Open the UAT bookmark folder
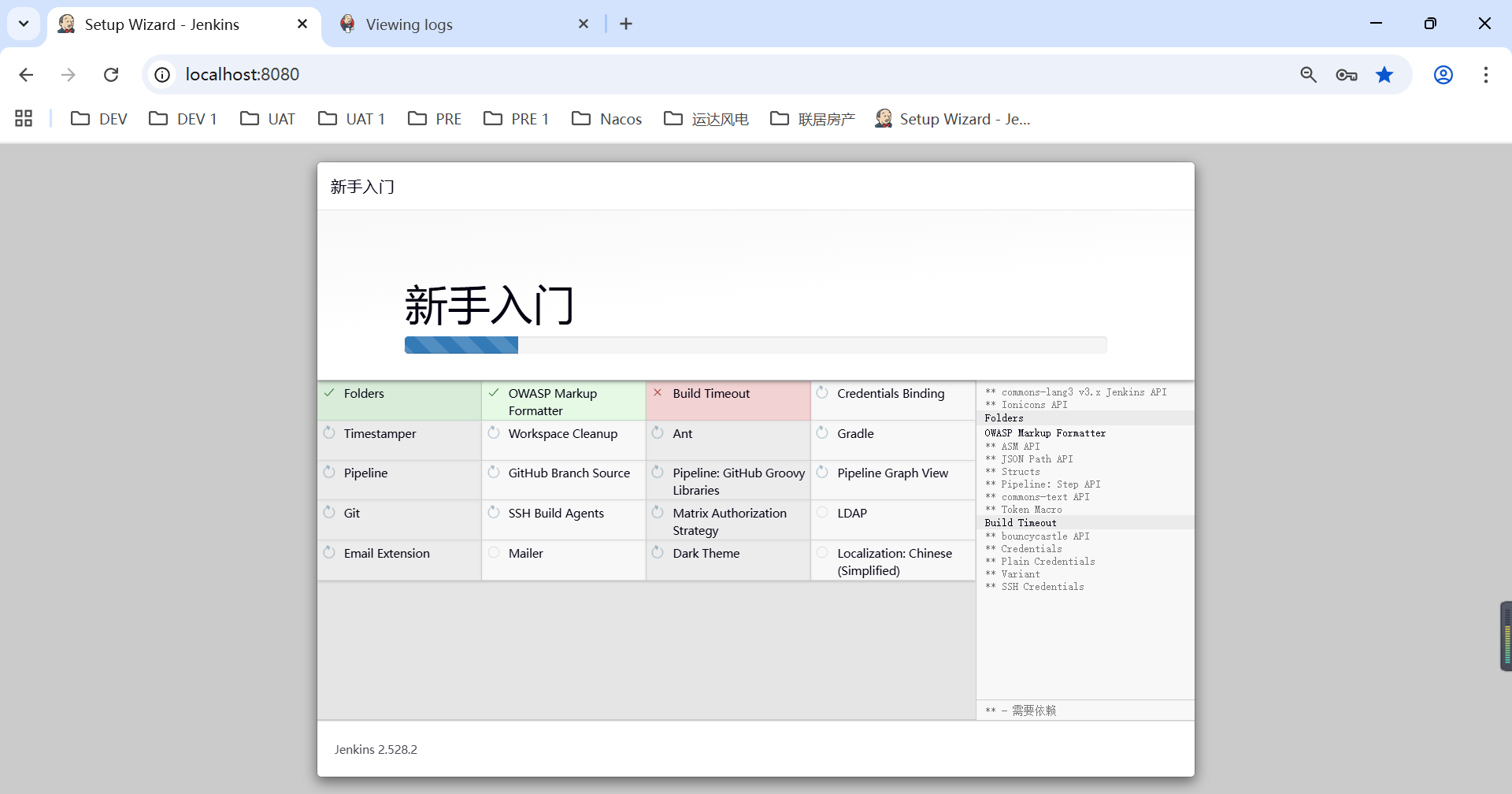This screenshot has height=794, width=1512. point(268,119)
